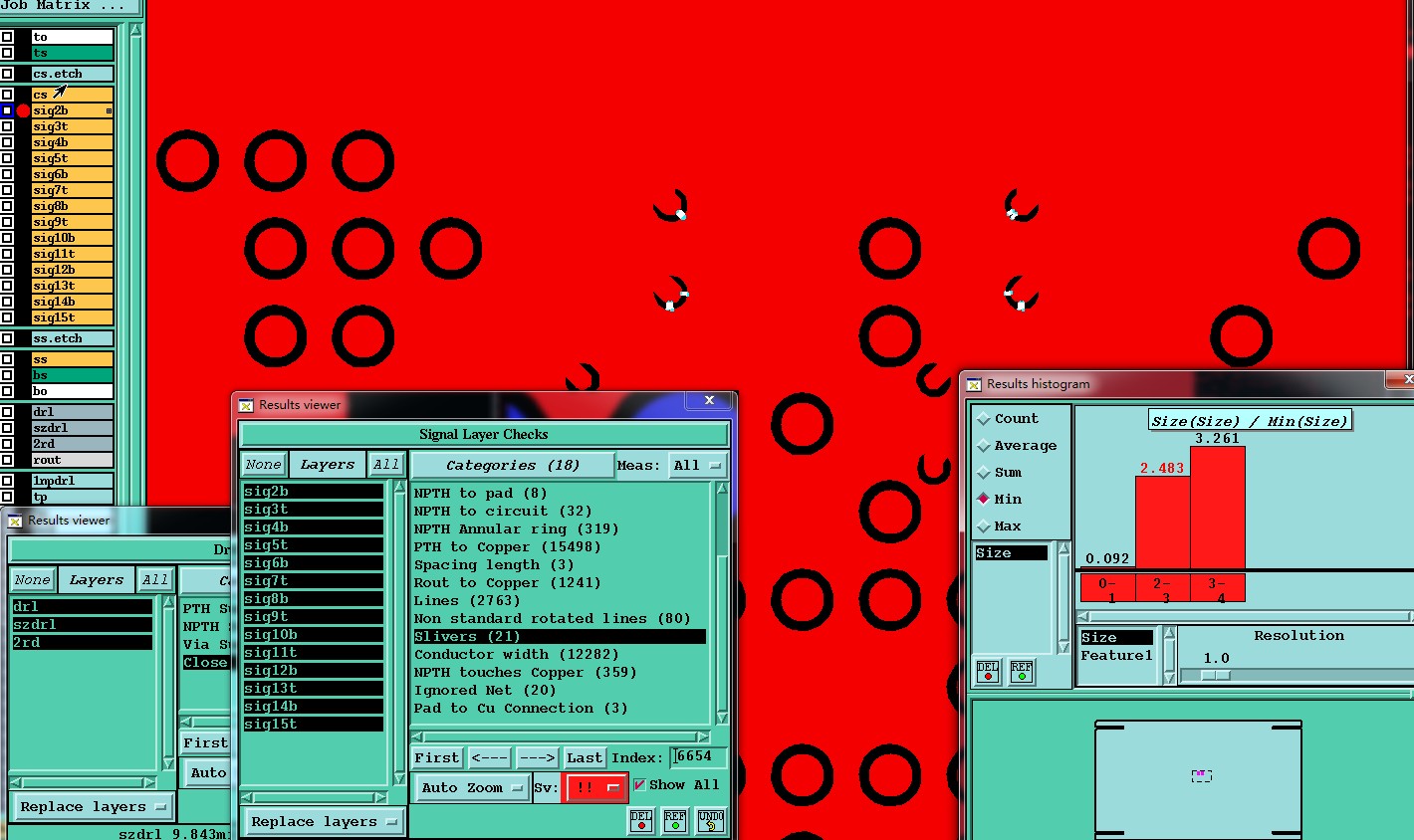Open Replace layers dropdown in Signal Layer Checks viewer

click(x=324, y=822)
